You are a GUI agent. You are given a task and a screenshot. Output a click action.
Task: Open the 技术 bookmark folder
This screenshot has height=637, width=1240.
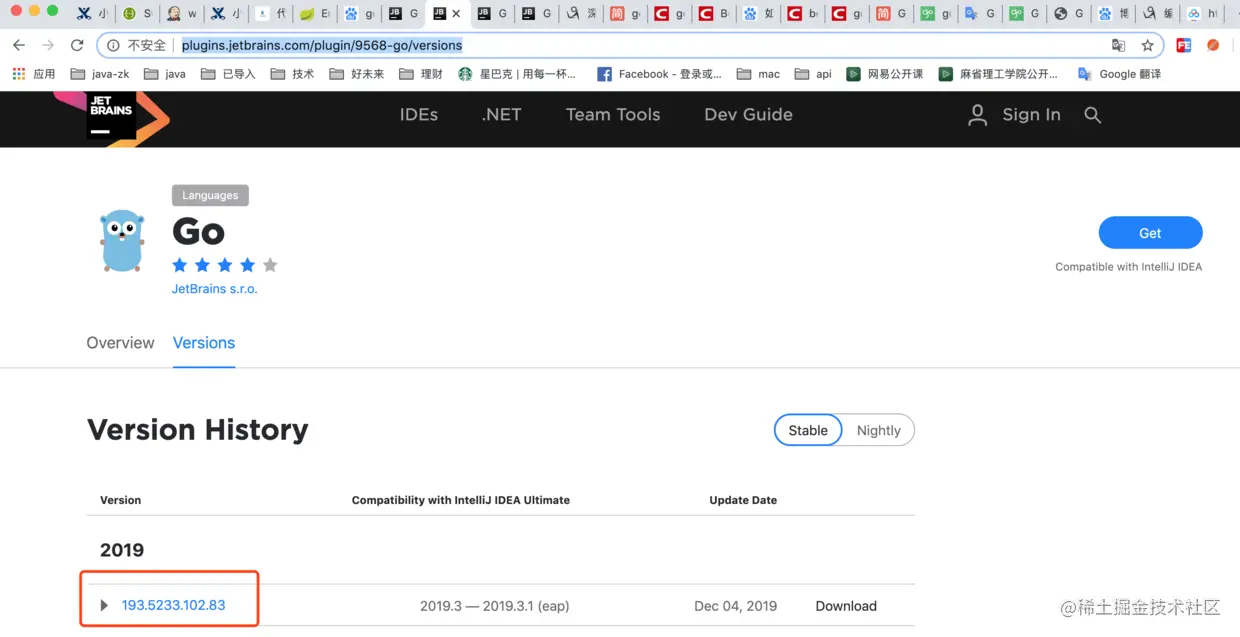click(x=293, y=74)
